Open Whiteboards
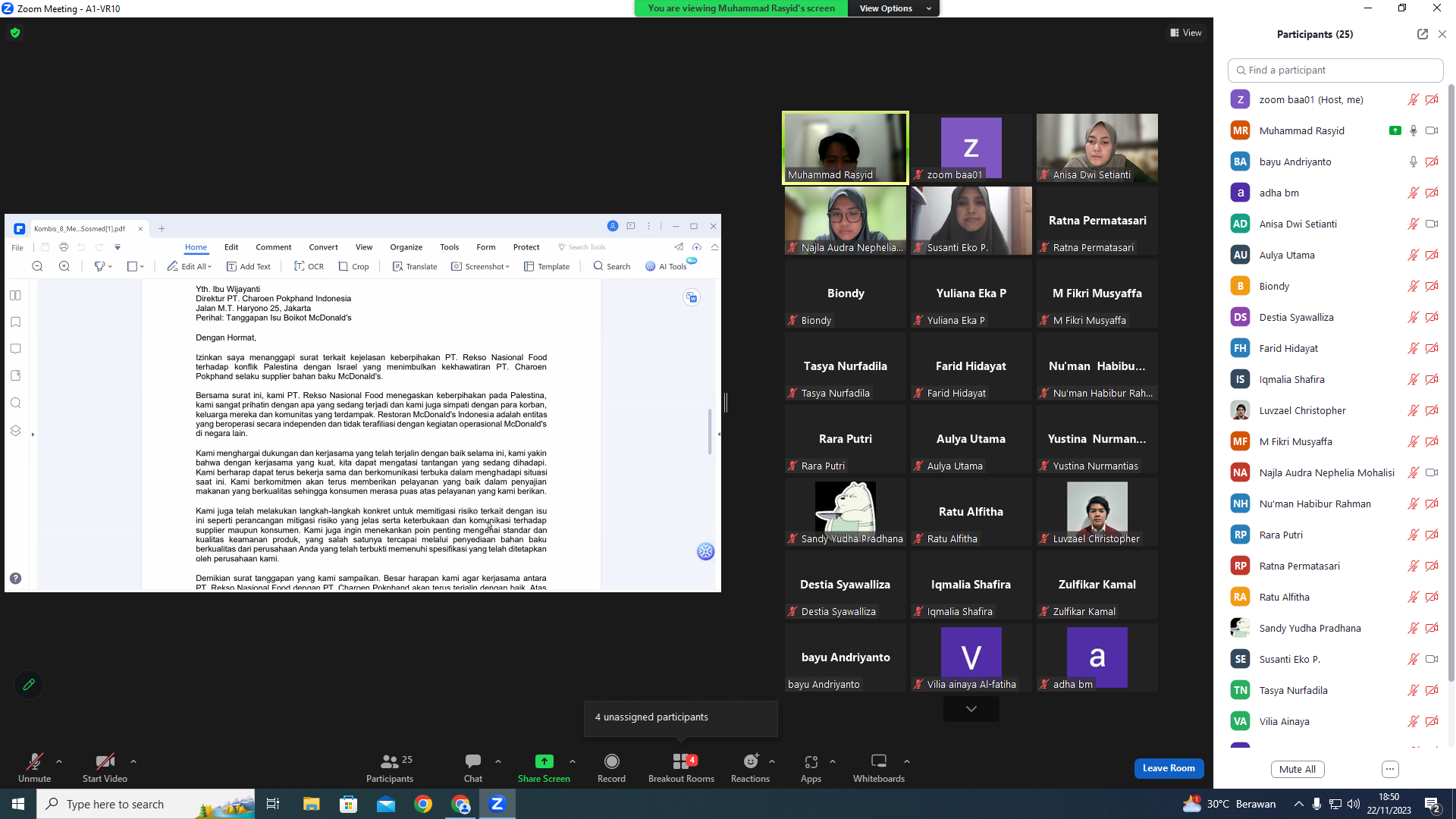The width and height of the screenshot is (1456, 819). [879, 767]
